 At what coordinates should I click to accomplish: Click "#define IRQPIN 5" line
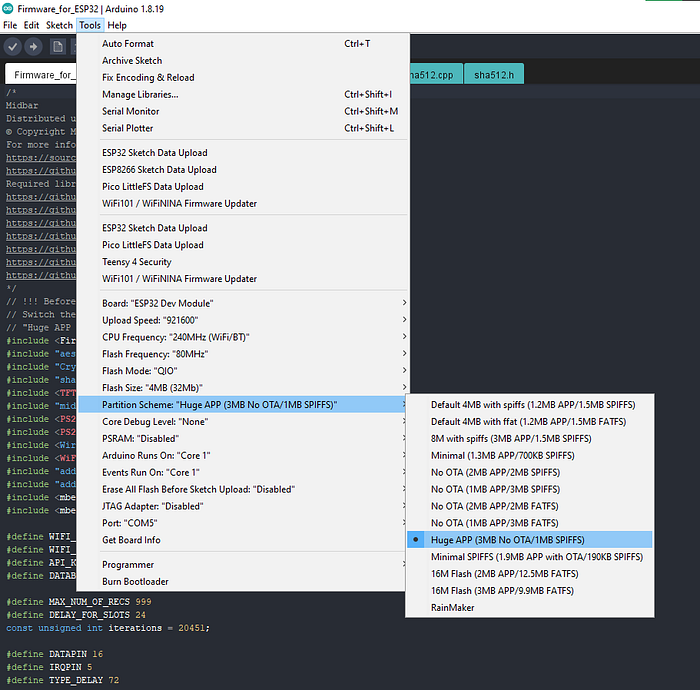[49, 667]
